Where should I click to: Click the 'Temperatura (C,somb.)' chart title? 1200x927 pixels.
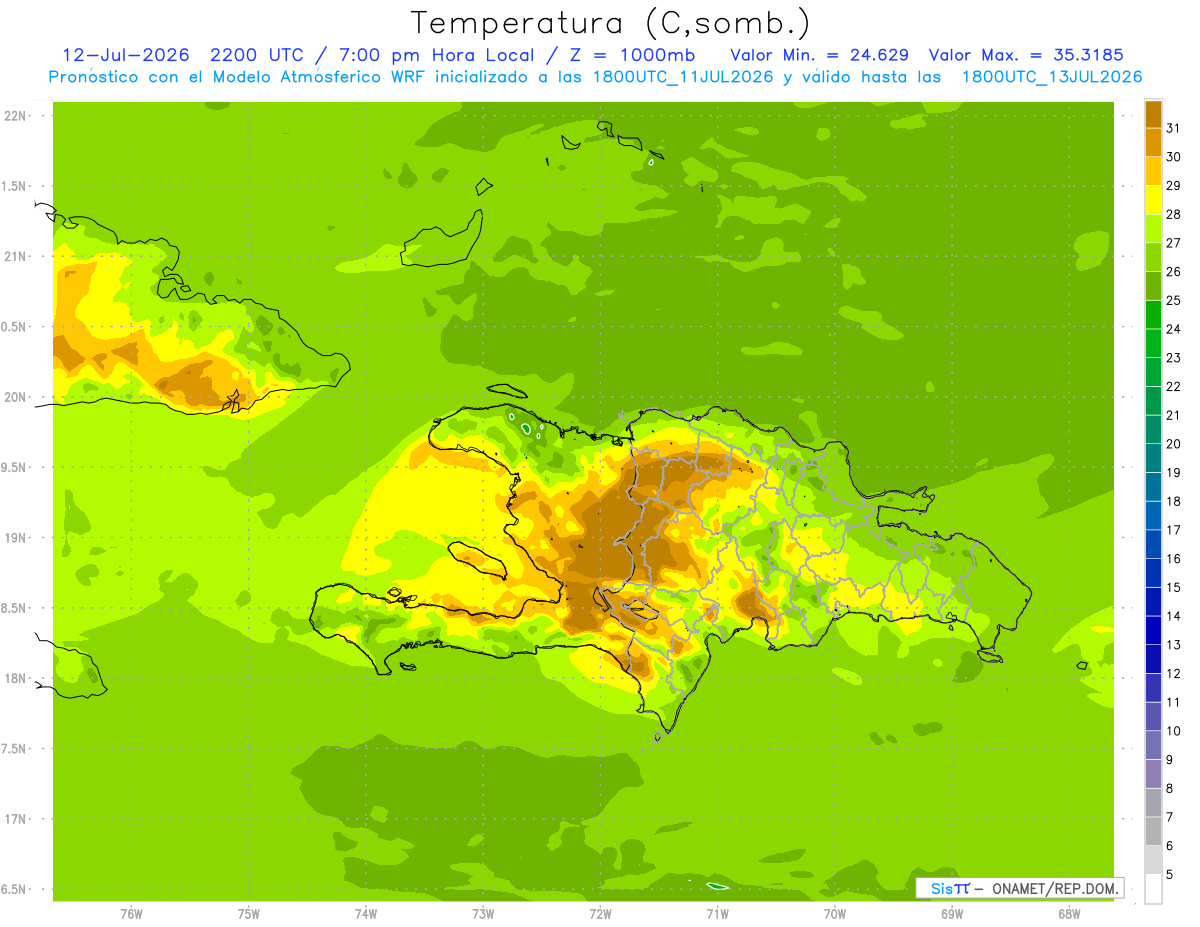coord(611,23)
